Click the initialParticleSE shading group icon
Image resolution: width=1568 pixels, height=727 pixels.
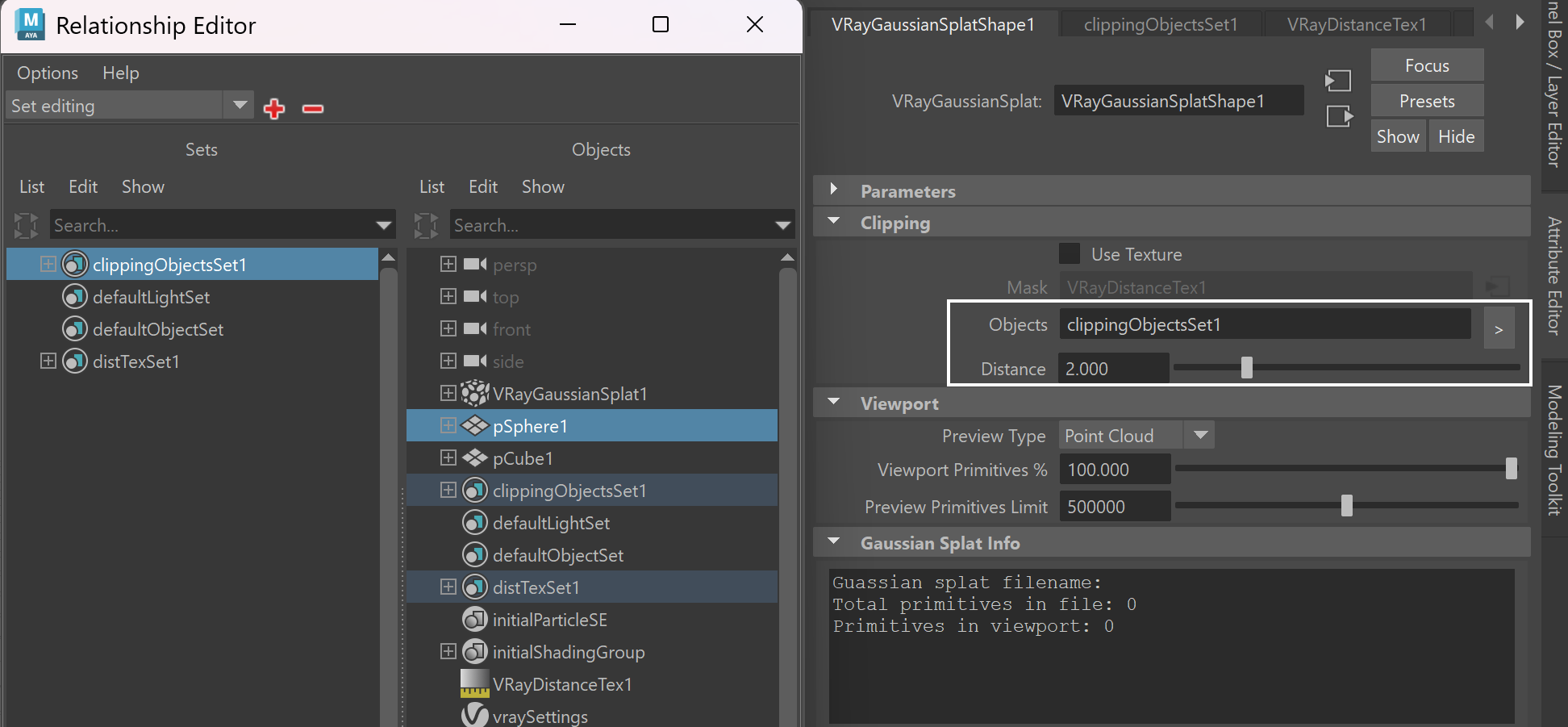pyautogui.click(x=475, y=620)
